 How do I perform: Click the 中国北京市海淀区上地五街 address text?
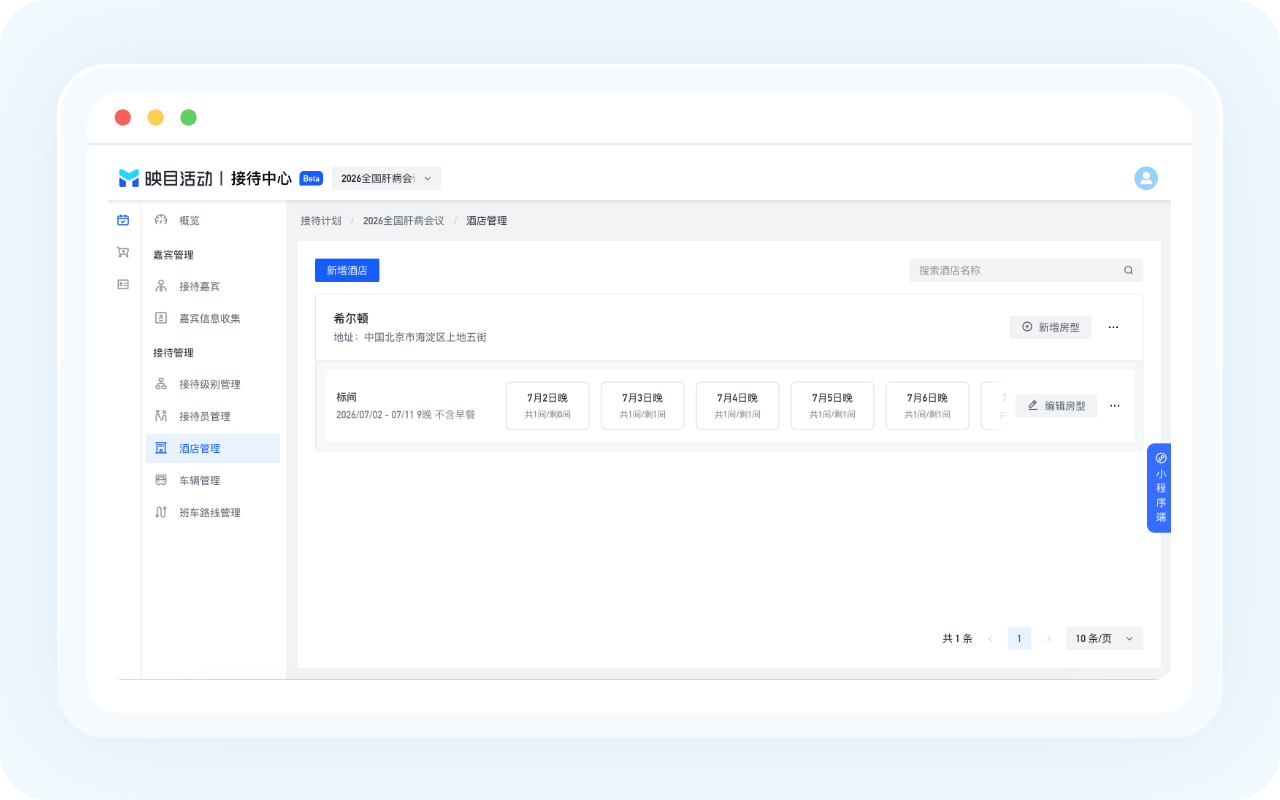pos(425,338)
